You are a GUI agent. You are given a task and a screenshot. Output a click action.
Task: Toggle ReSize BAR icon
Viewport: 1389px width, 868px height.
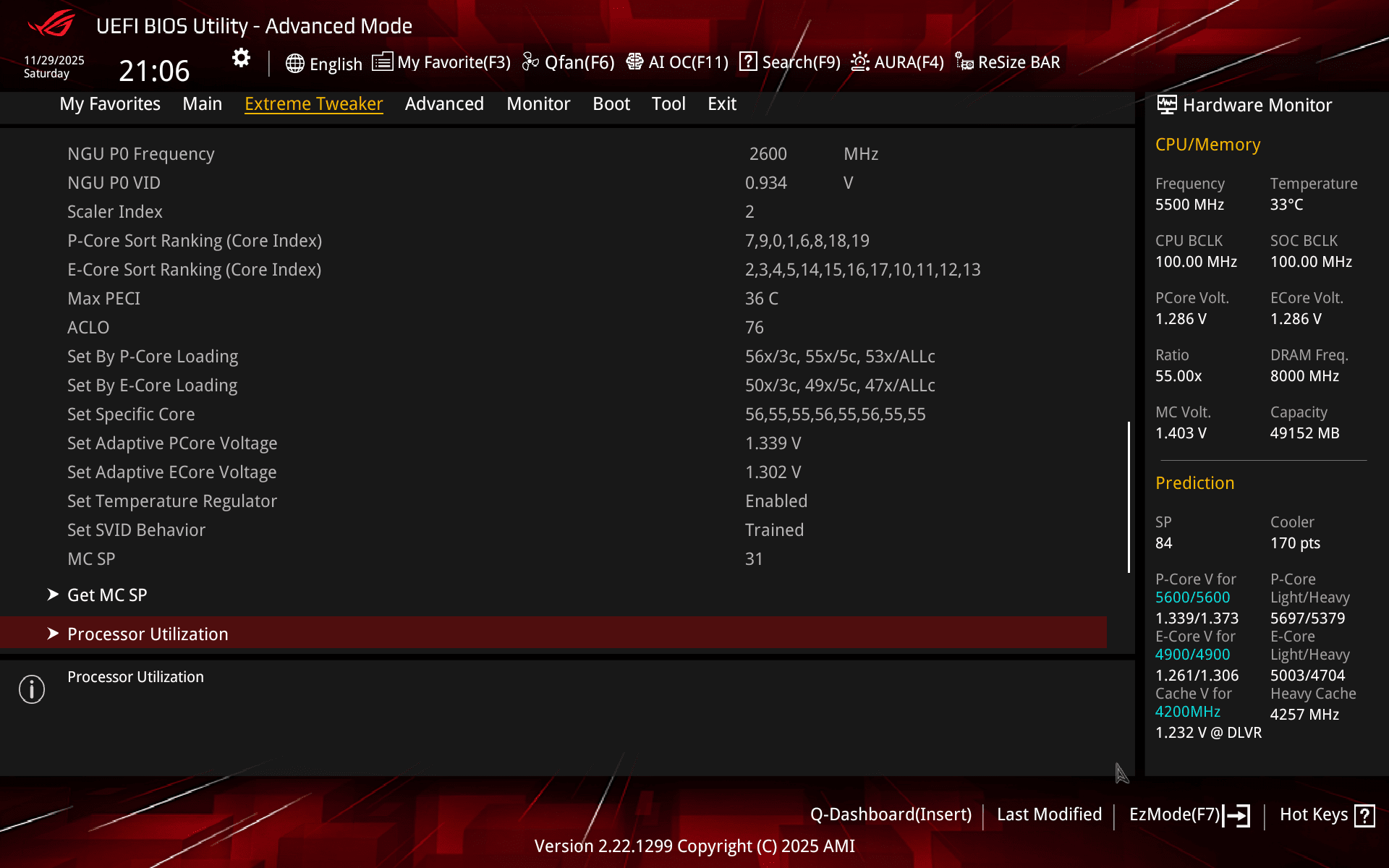(964, 62)
